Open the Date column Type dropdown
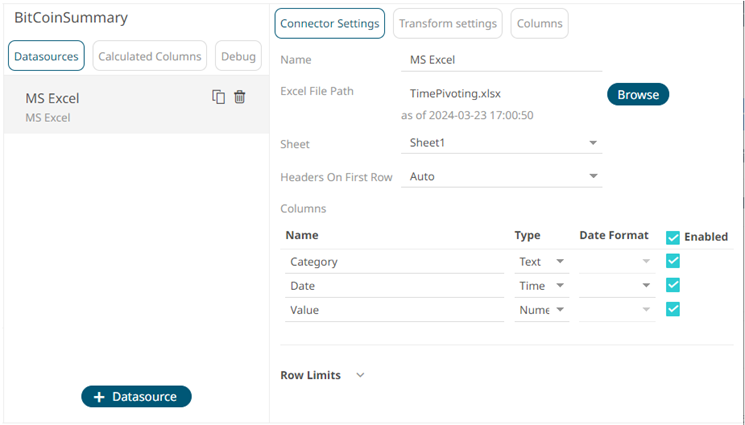This screenshot has height=425, width=745. [542, 286]
